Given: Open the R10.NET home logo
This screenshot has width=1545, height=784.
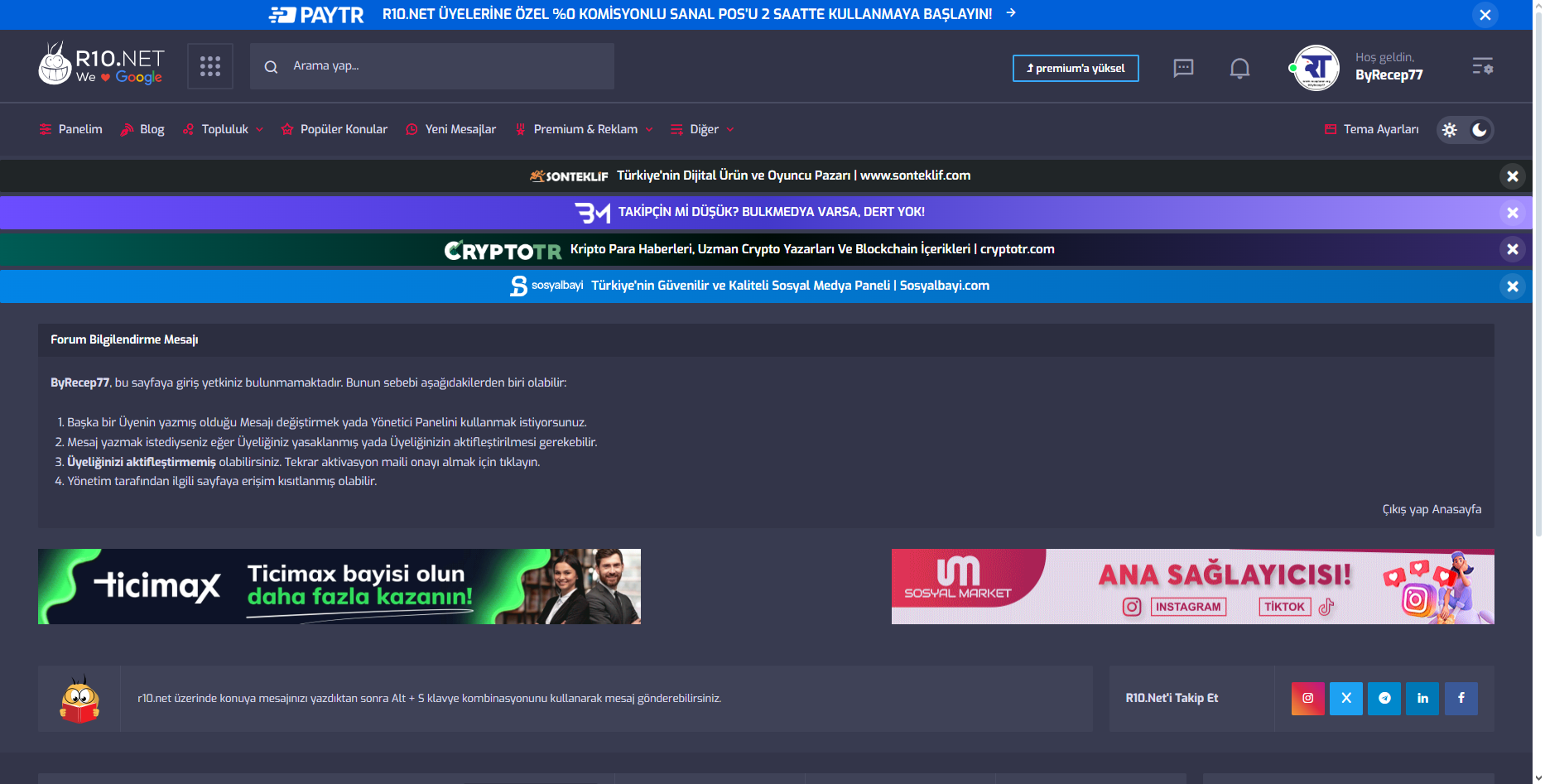Looking at the screenshot, I should coord(102,65).
